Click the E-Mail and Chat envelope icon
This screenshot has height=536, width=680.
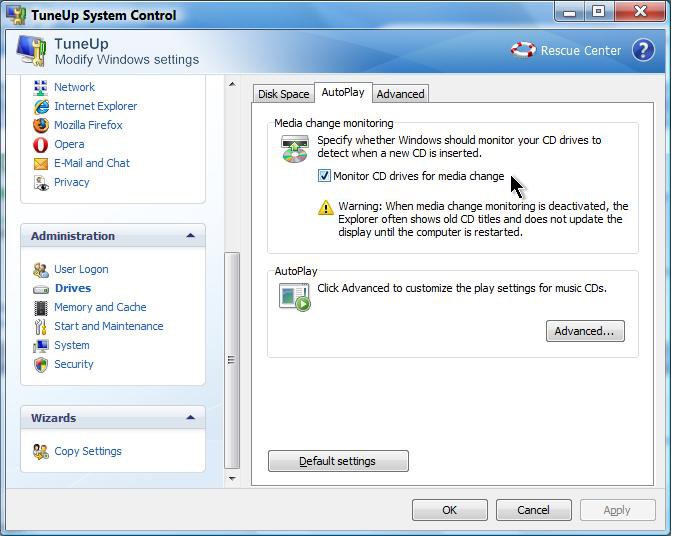41,164
